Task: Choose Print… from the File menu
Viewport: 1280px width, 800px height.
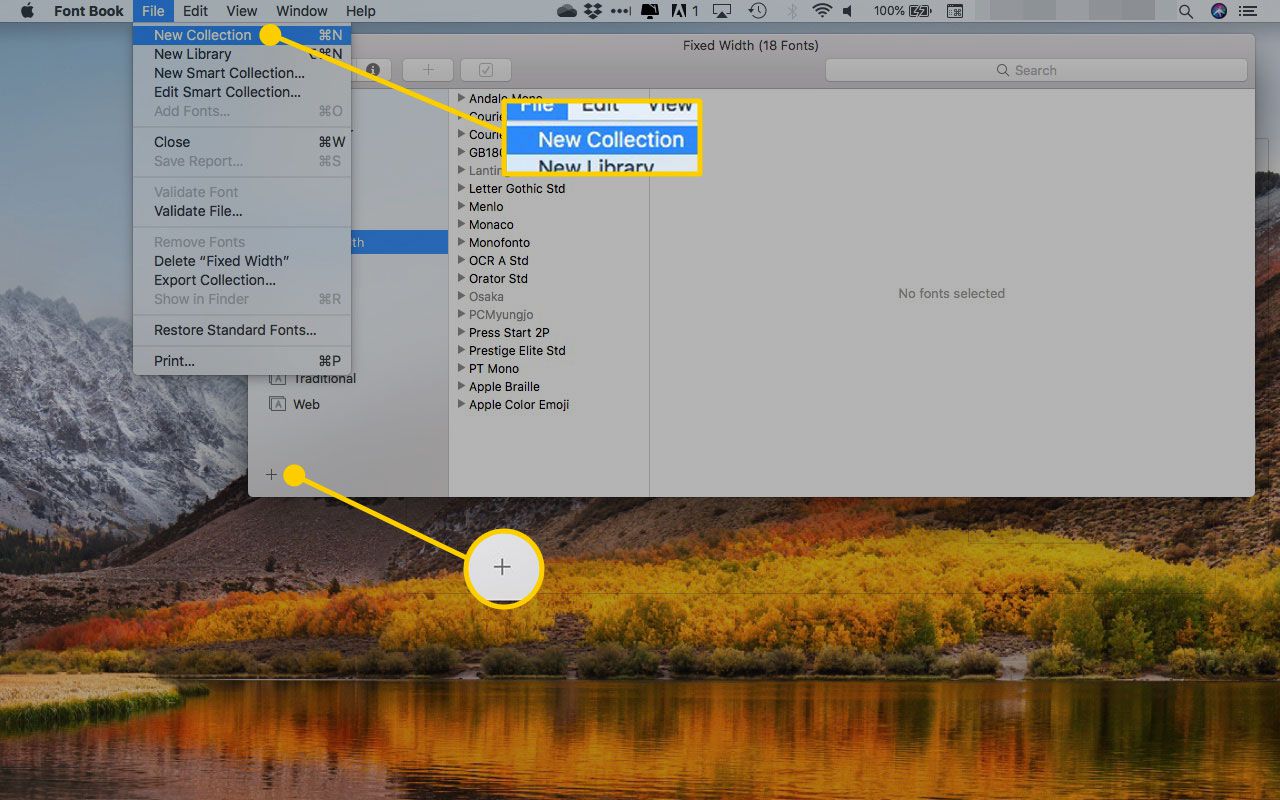Action: (x=242, y=361)
